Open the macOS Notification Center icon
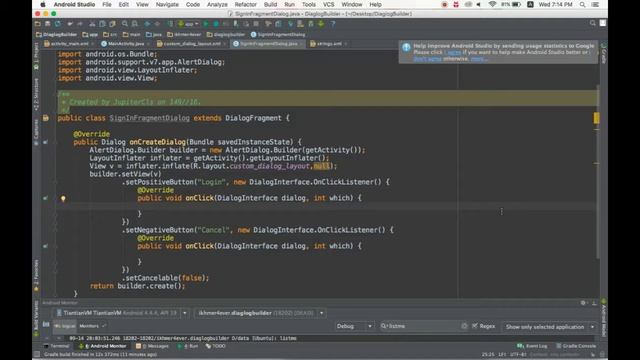This screenshot has height=360, width=640. click(x=596, y=4)
